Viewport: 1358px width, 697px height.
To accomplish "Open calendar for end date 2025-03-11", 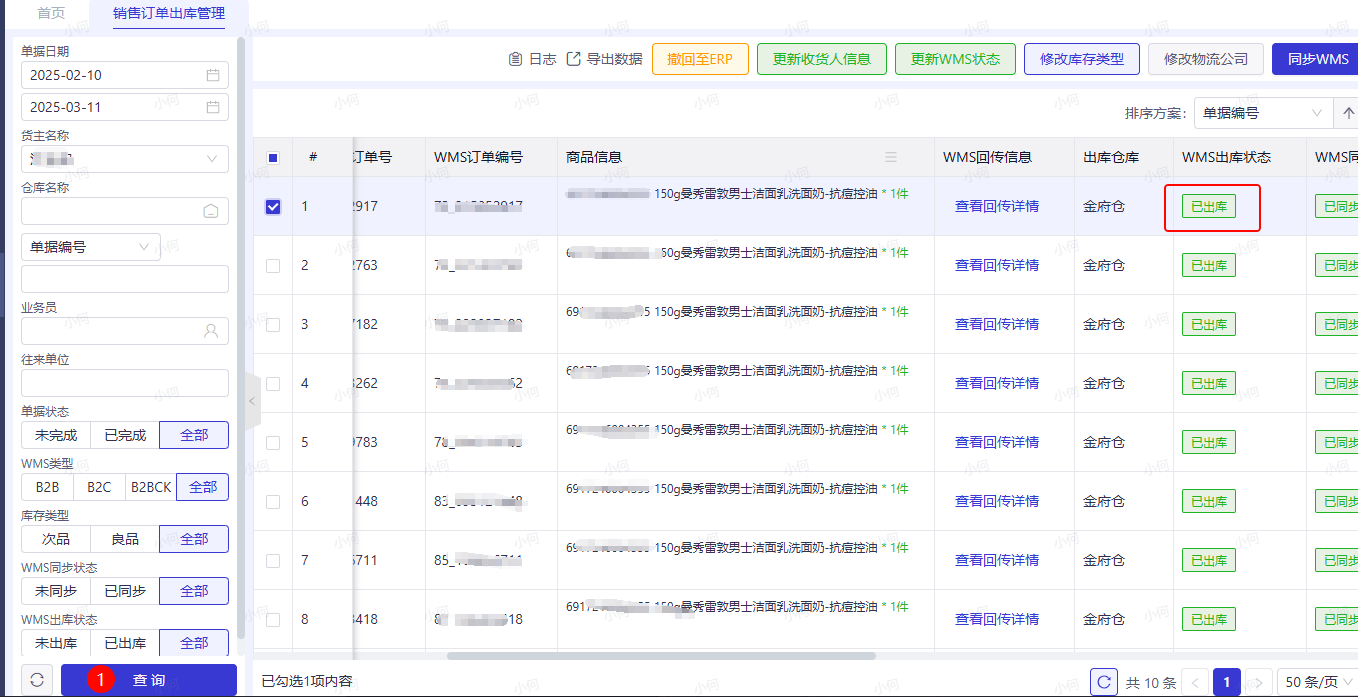I will point(213,107).
